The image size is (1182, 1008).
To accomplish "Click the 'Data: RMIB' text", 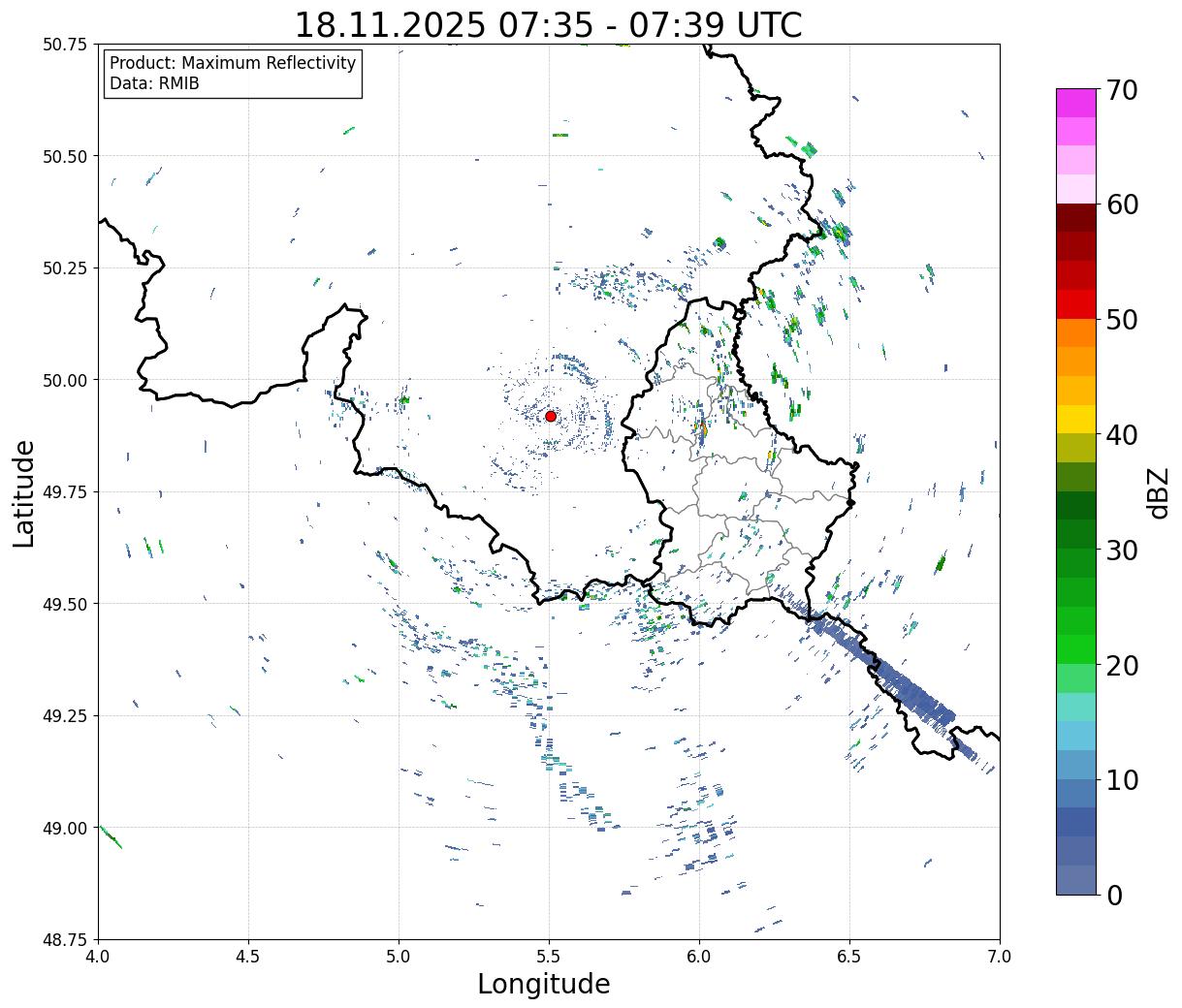I will pyautogui.click(x=154, y=83).
